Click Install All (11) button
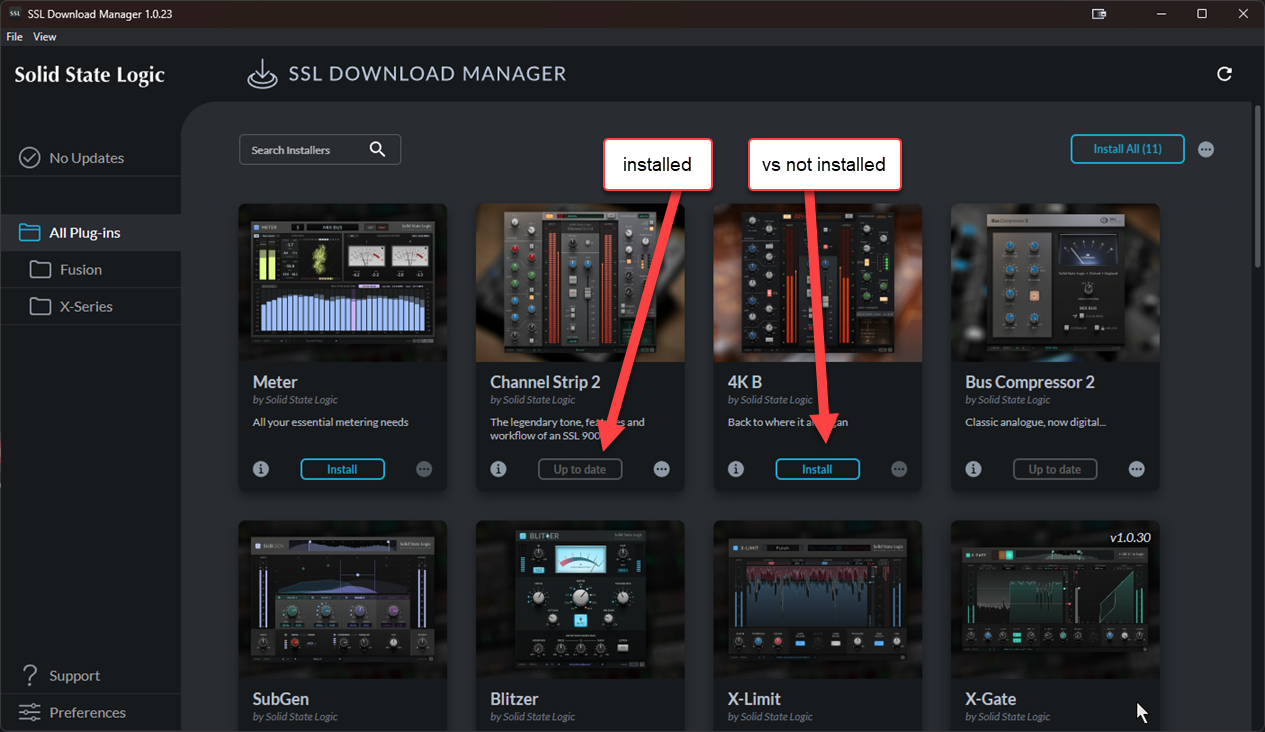The width and height of the screenshot is (1265, 732). pyautogui.click(x=1128, y=149)
